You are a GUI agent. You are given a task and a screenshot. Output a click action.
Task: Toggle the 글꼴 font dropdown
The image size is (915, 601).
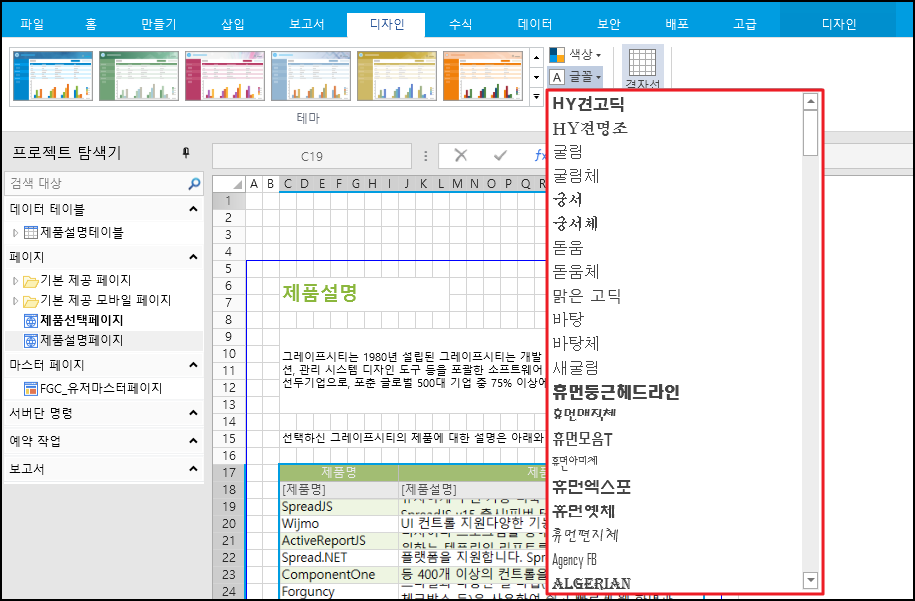(575, 76)
